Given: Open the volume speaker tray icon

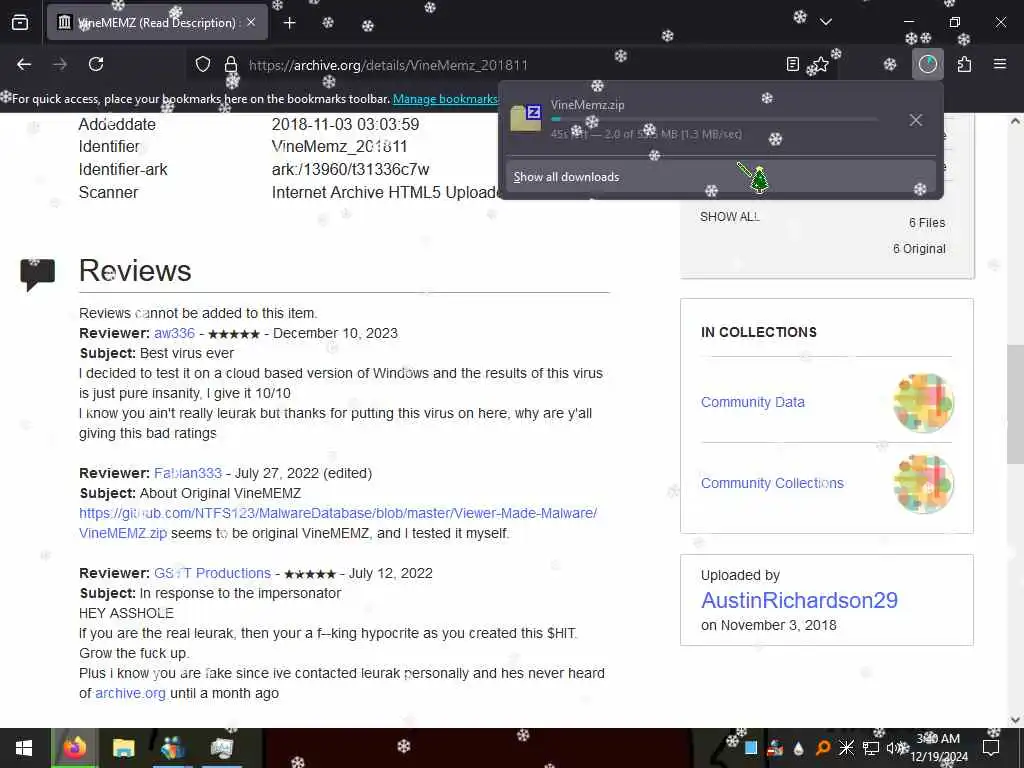Looking at the screenshot, I should 893,748.
